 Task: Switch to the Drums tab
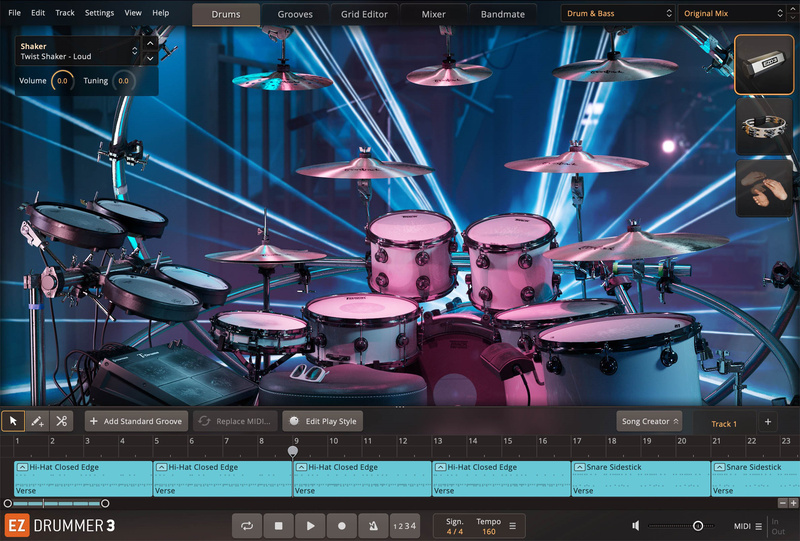pyautogui.click(x=226, y=14)
